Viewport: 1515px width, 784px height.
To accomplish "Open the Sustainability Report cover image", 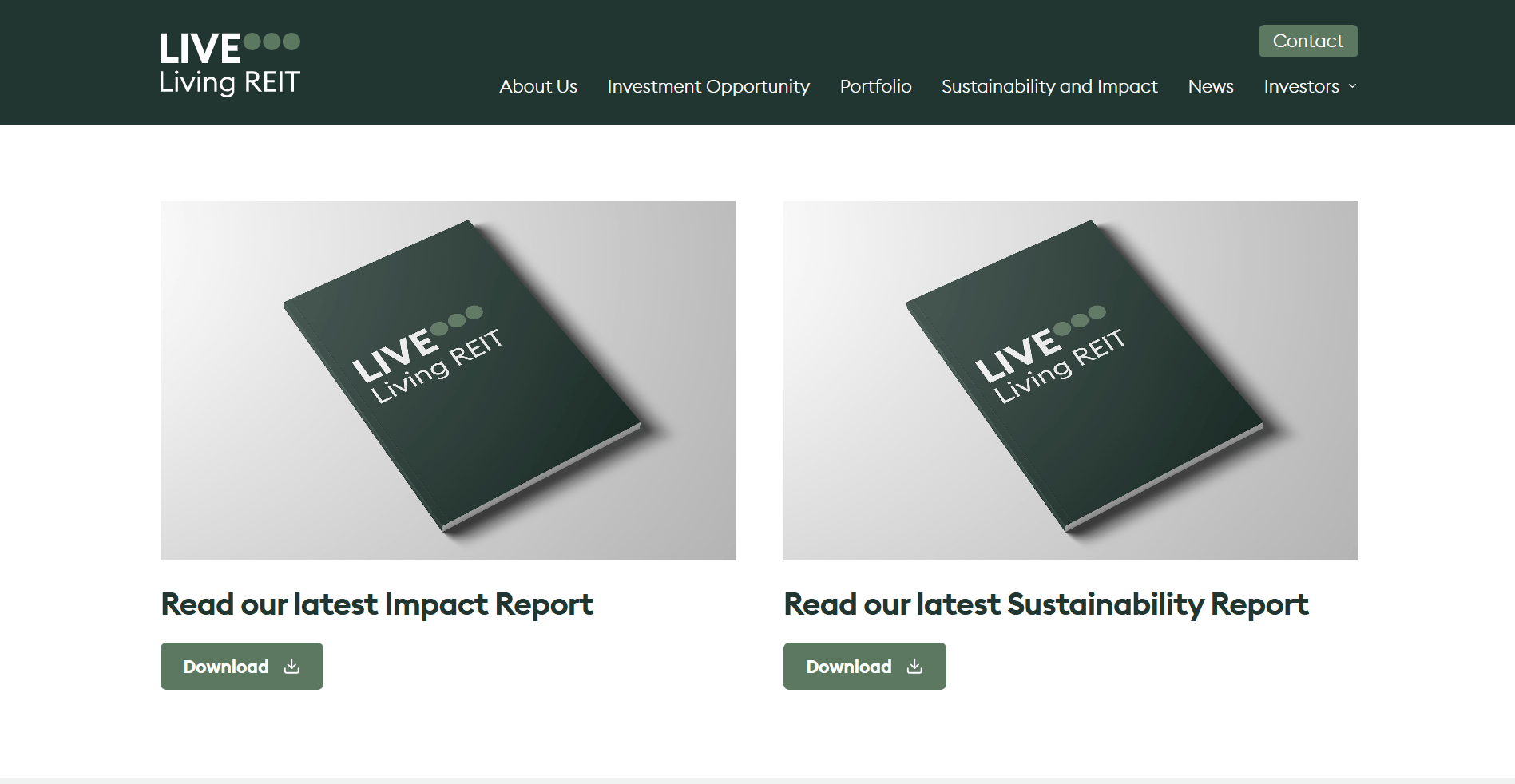I will pos(1071,381).
